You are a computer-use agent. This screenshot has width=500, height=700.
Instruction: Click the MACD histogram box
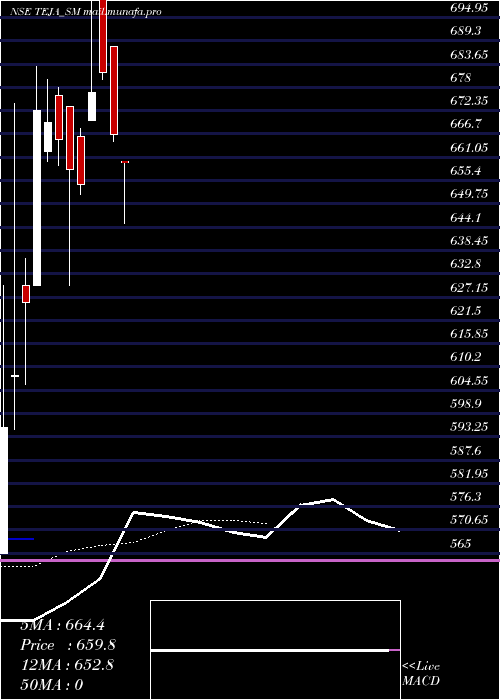[x=275, y=650]
